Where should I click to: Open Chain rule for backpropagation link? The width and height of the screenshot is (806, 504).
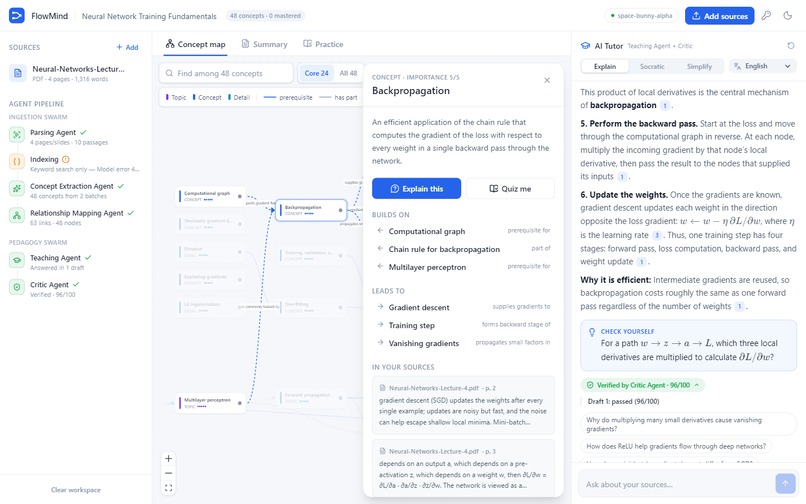point(463,249)
